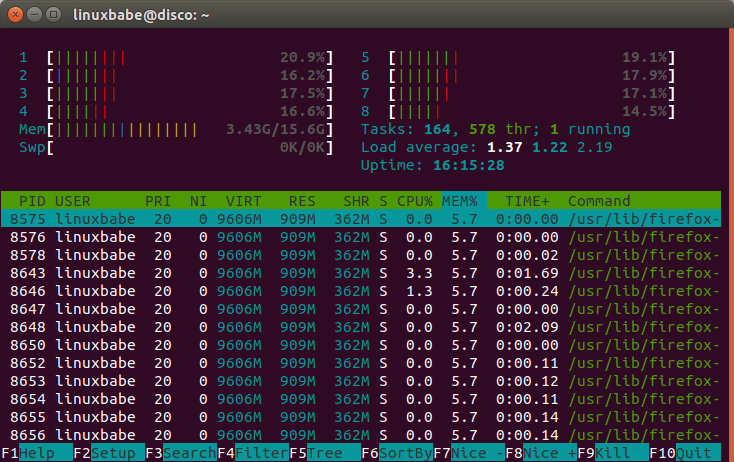Screen dimensions: 734x462
Task: Sort by the TIME+ column header
Action: [x=527, y=201]
